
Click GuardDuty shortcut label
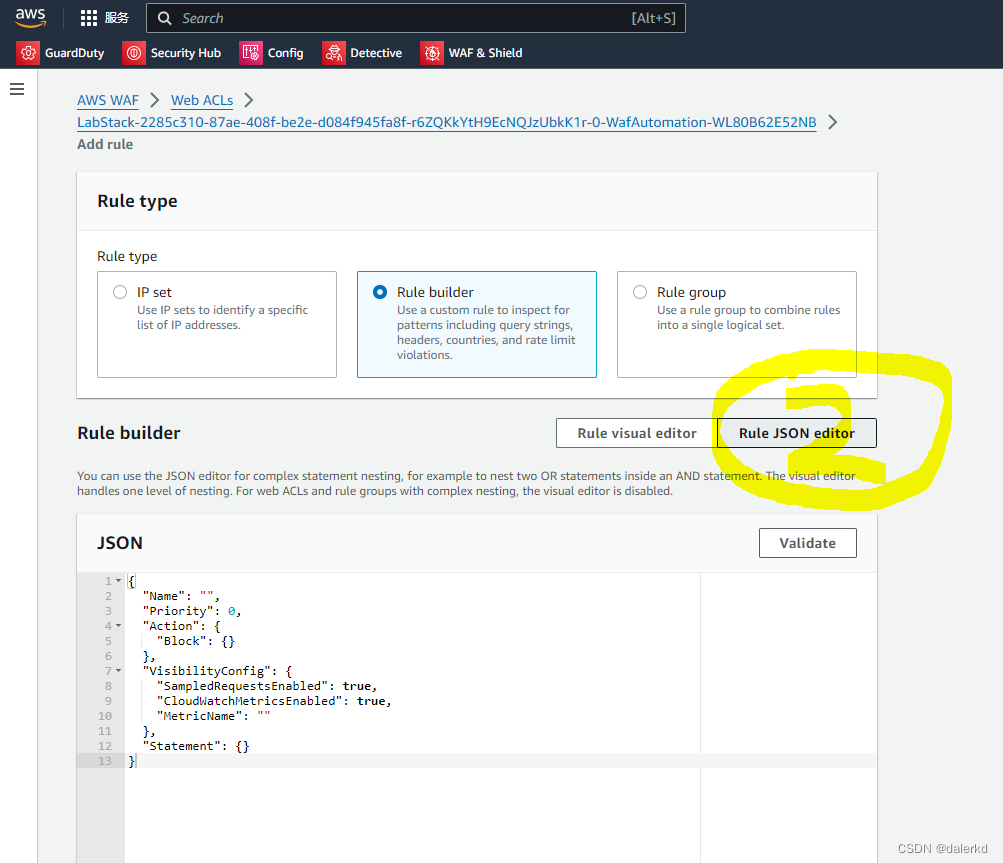tap(74, 53)
